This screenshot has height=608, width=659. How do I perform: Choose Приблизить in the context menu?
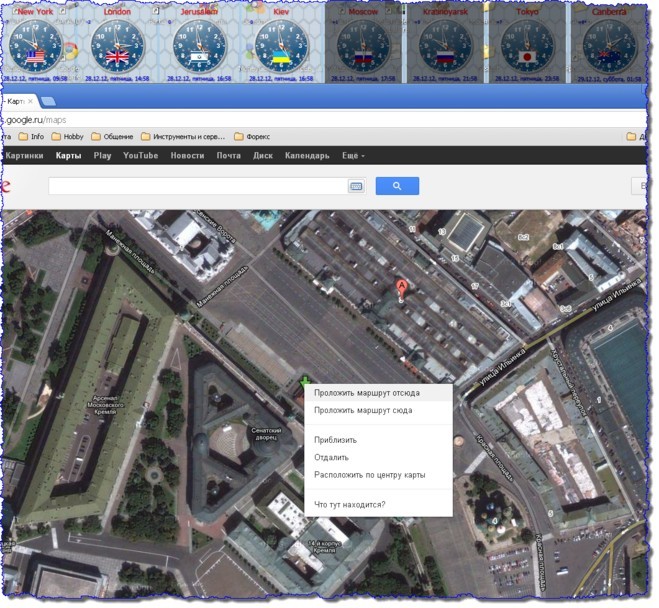pos(335,440)
